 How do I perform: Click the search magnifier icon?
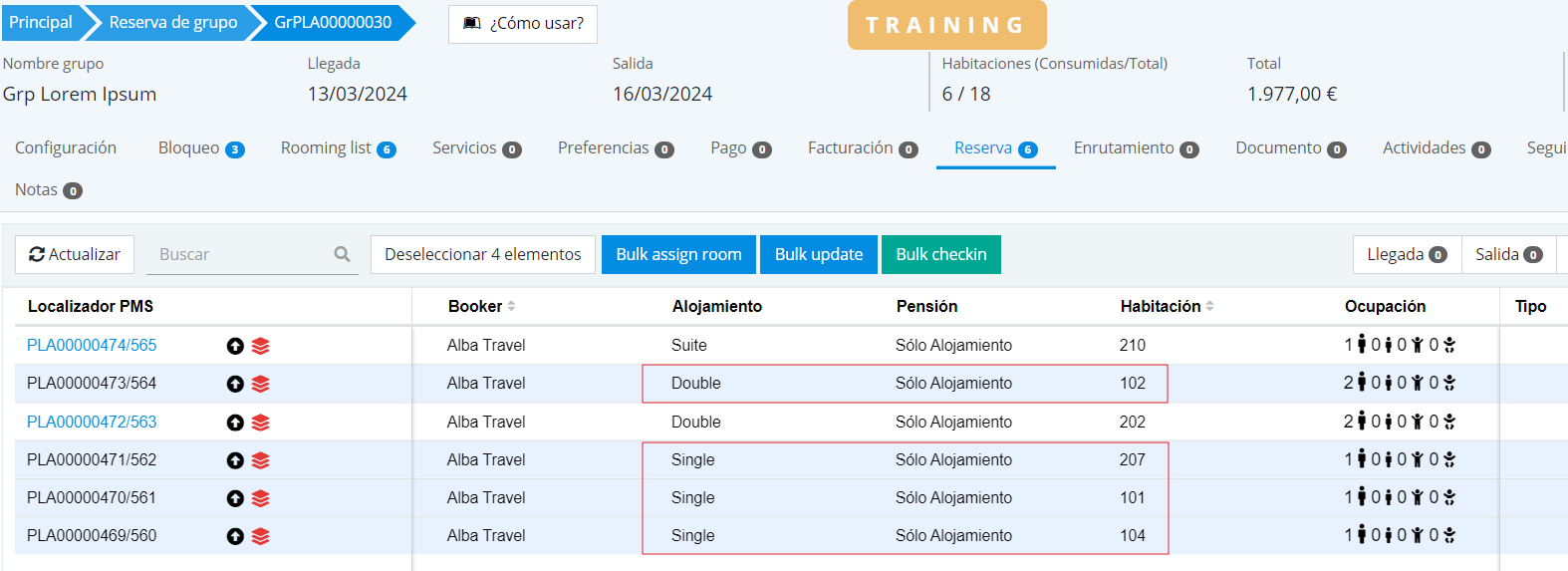tap(342, 254)
